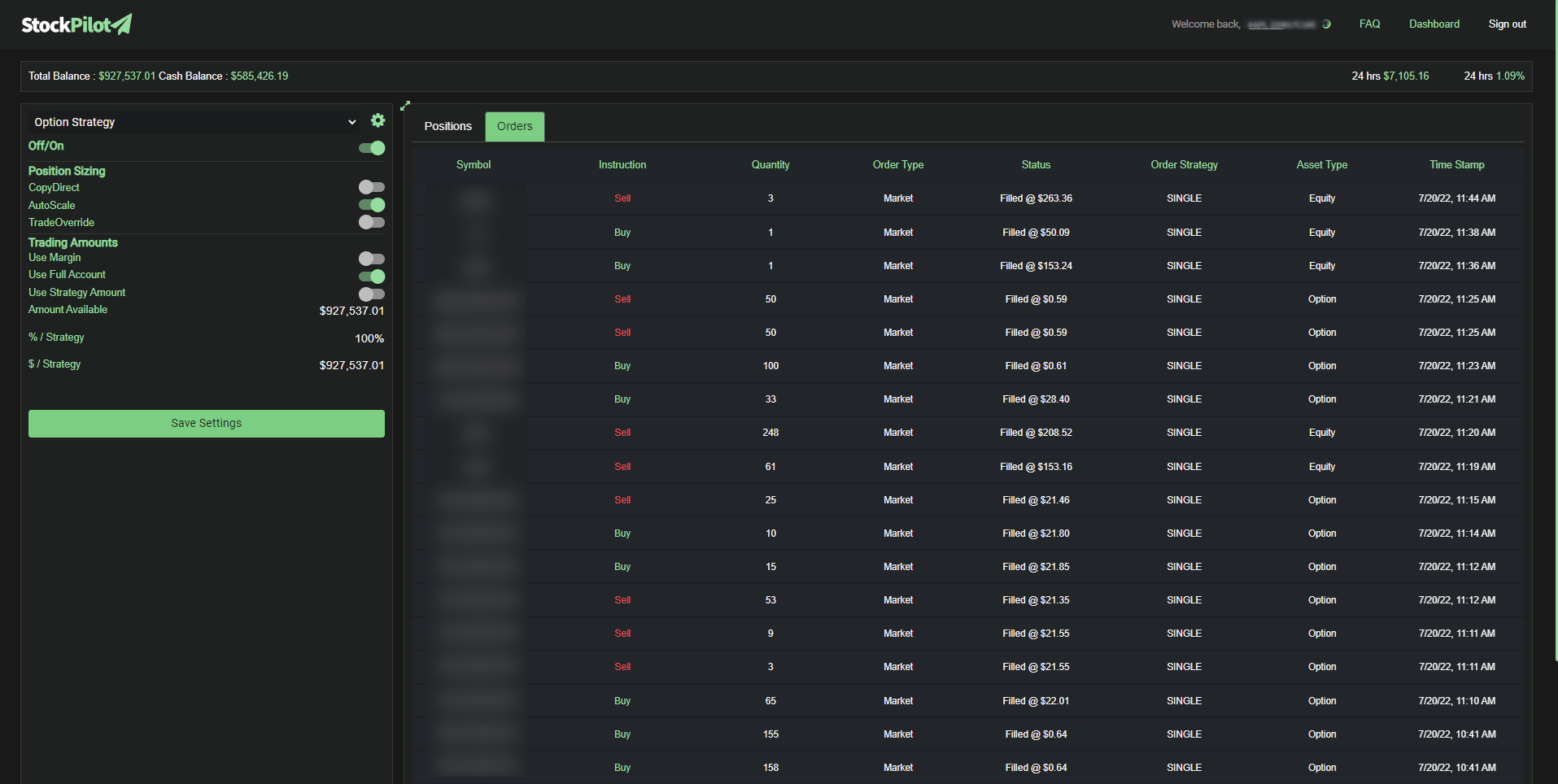Select the Orders tab

[x=514, y=126]
